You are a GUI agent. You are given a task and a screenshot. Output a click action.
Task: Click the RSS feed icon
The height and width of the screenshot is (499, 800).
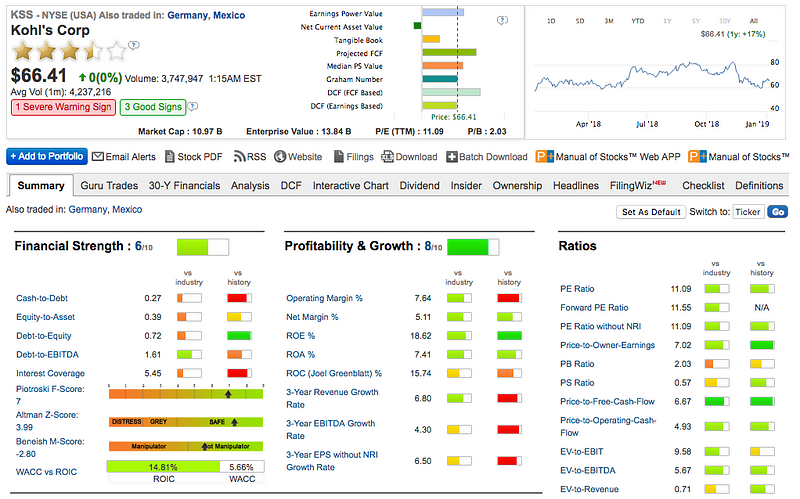coord(239,157)
